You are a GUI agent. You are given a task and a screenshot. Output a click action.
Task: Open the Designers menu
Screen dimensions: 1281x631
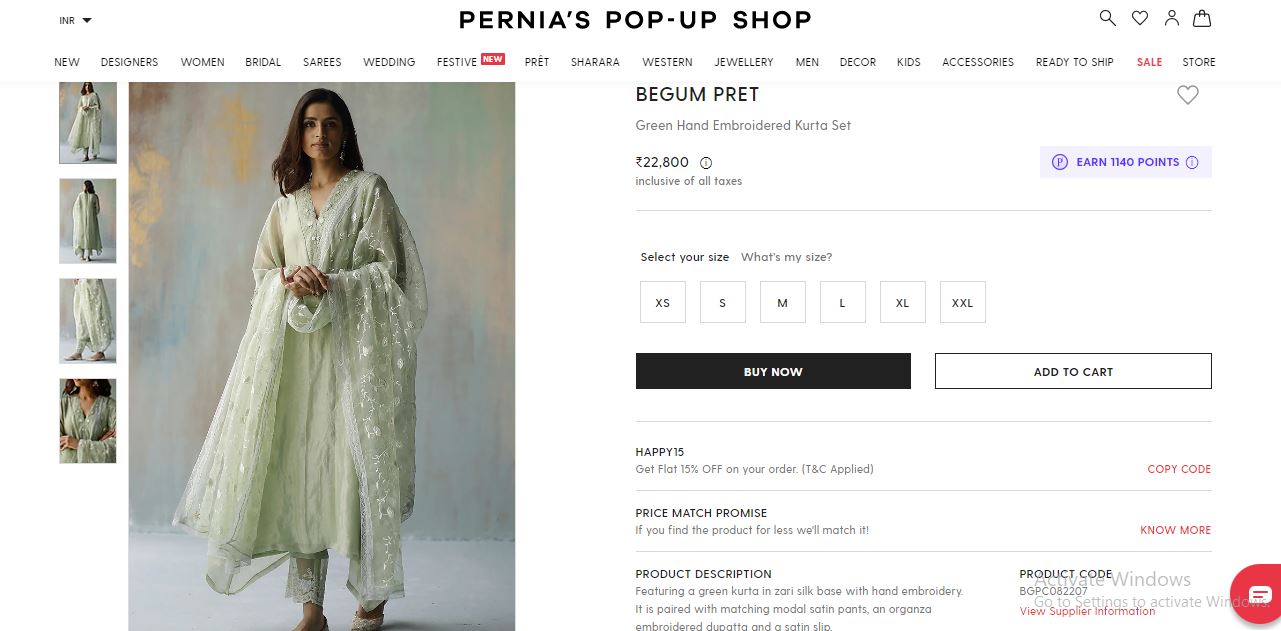(x=129, y=62)
